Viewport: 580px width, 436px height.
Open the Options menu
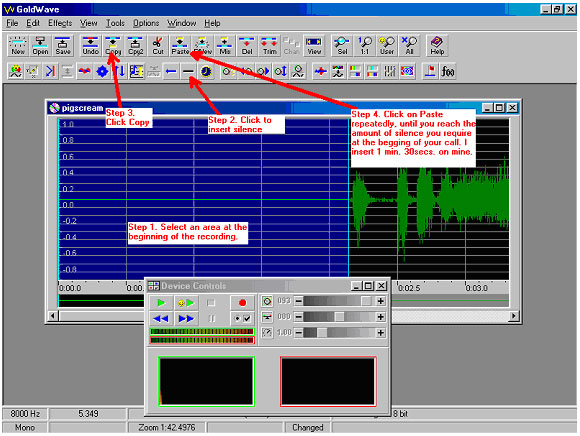(x=146, y=23)
